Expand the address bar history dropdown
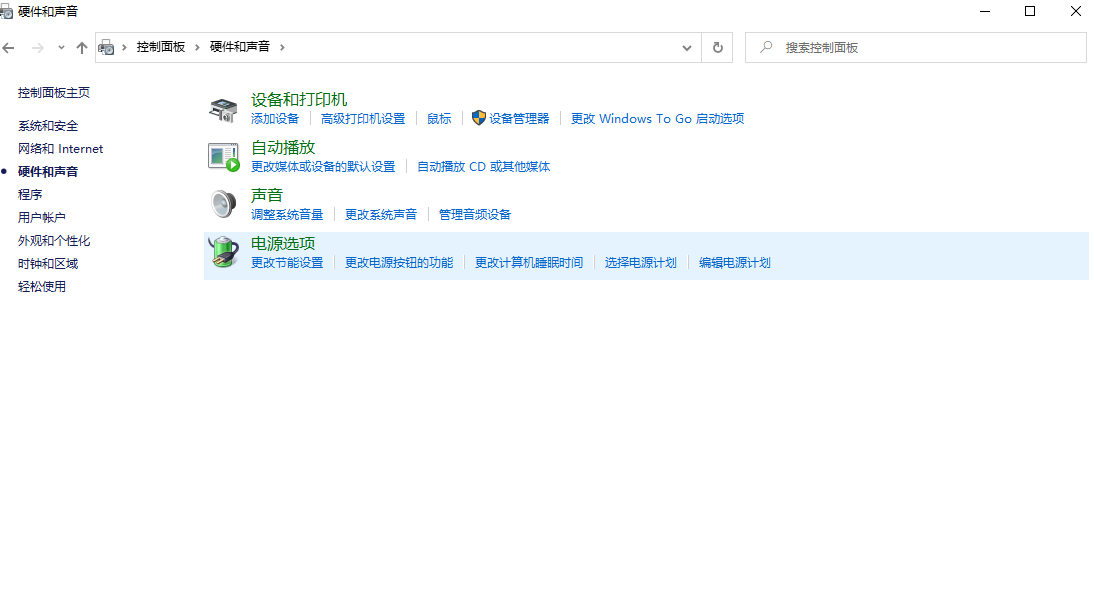 pos(687,47)
